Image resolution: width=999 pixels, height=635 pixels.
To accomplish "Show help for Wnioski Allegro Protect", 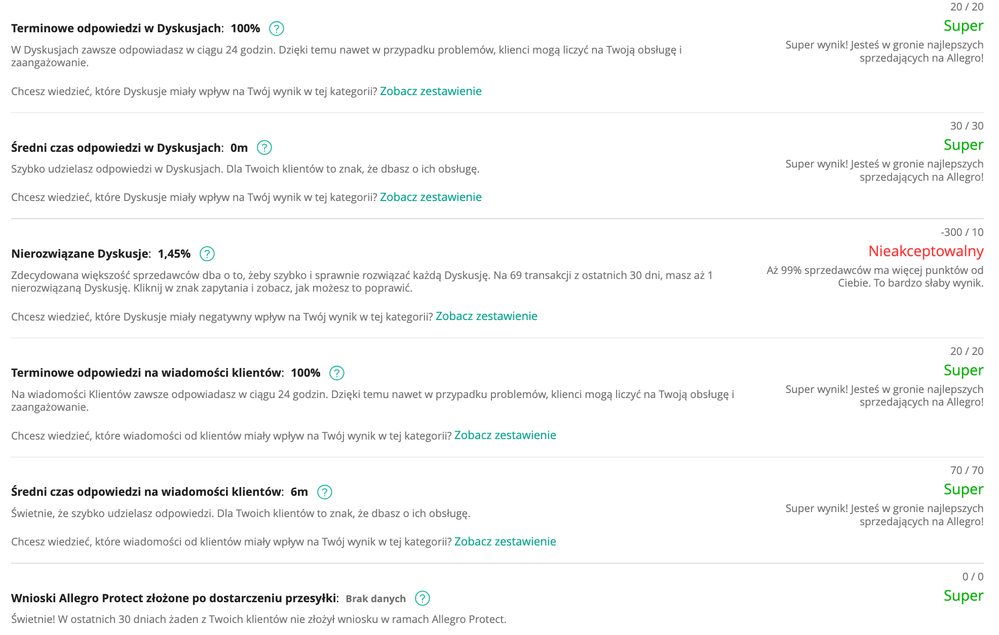I will coord(422,598).
